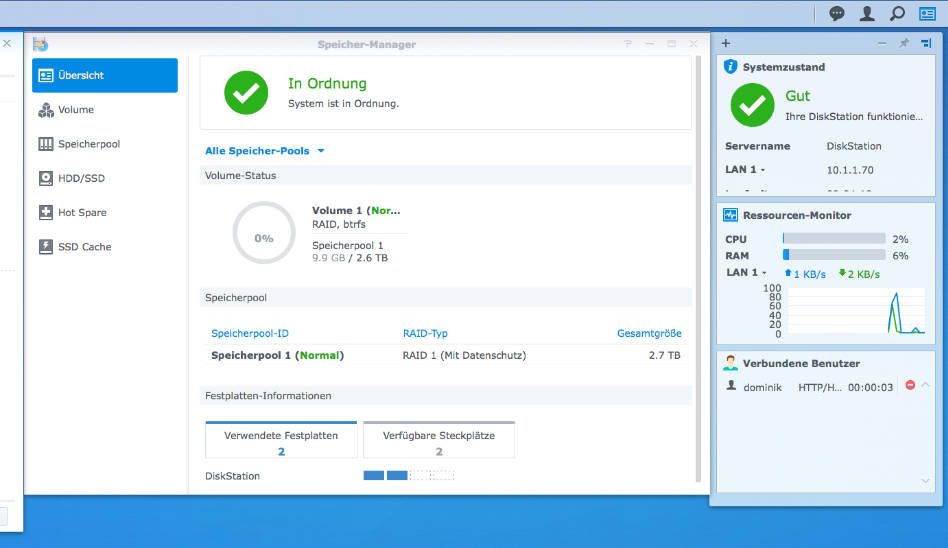
Task: Open the Alle Speicher-Pools dropdown
Action: (x=265, y=151)
